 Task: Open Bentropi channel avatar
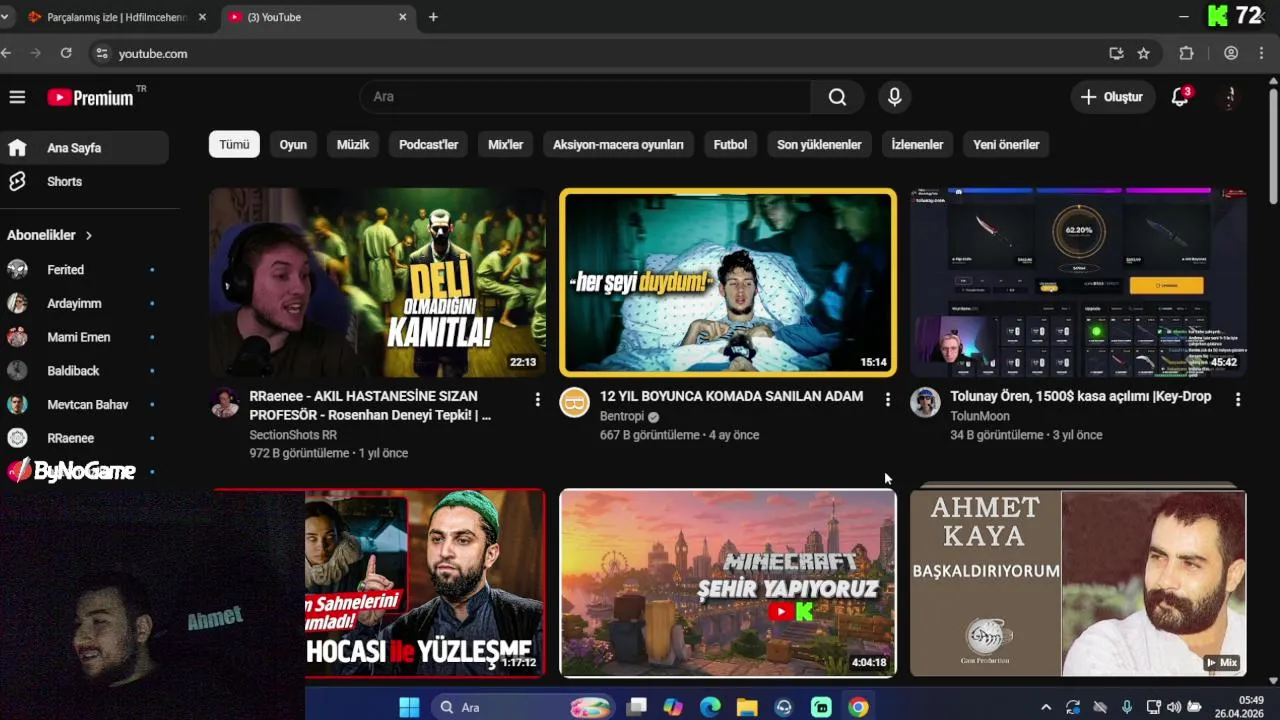pyautogui.click(x=575, y=403)
